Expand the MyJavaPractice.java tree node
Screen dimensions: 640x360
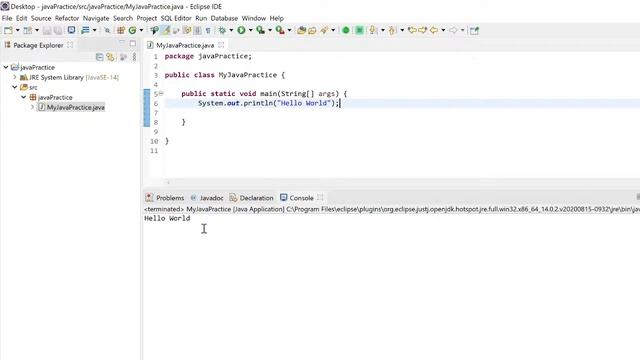coord(32,107)
